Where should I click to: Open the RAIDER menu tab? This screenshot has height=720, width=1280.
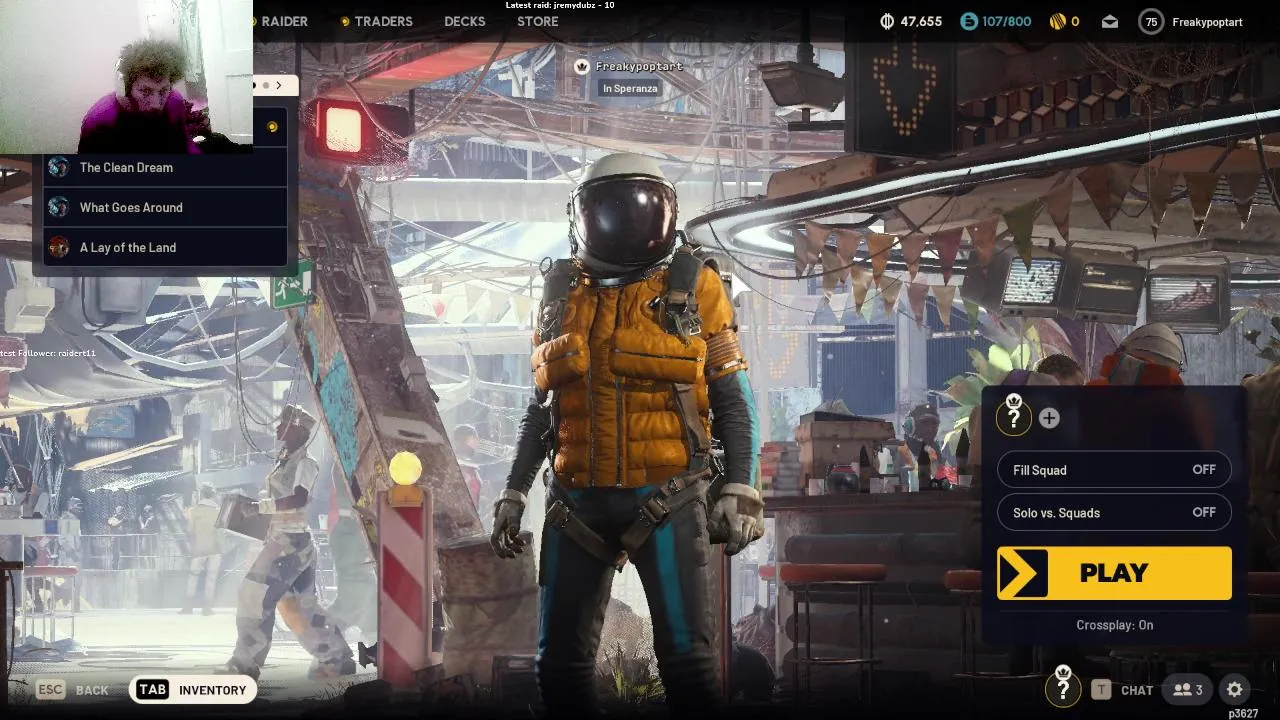coord(283,21)
